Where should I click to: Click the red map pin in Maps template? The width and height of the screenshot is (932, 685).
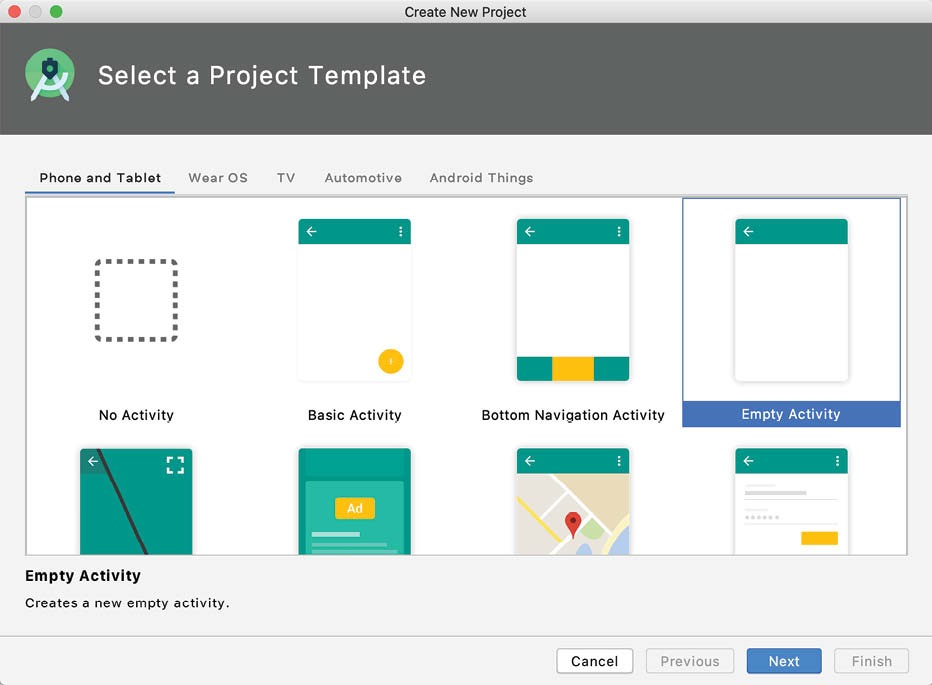[x=573, y=523]
